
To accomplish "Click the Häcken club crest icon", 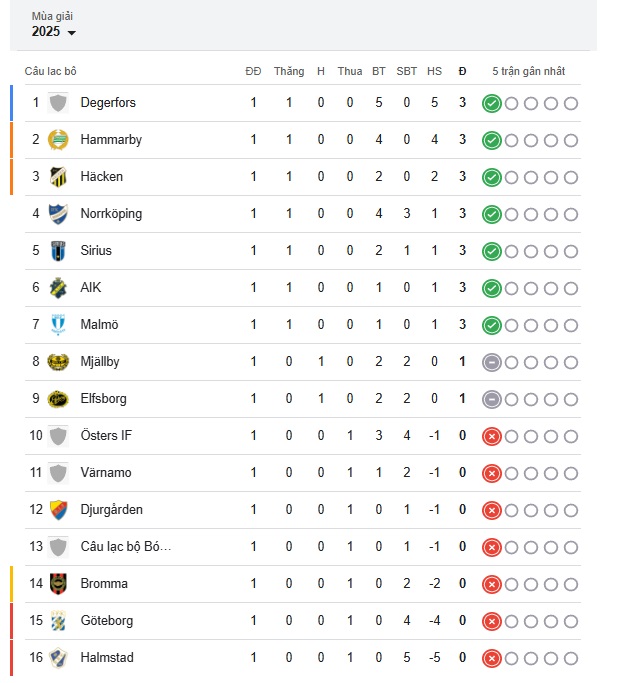I will click(58, 177).
